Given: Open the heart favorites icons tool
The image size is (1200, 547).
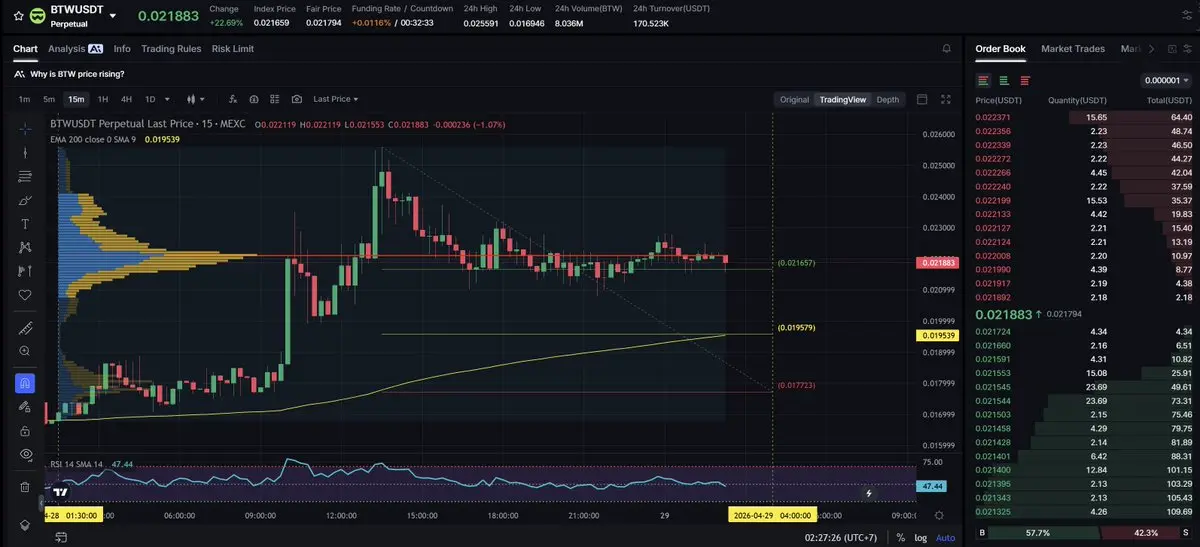Looking at the screenshot, I should (25, 295).
